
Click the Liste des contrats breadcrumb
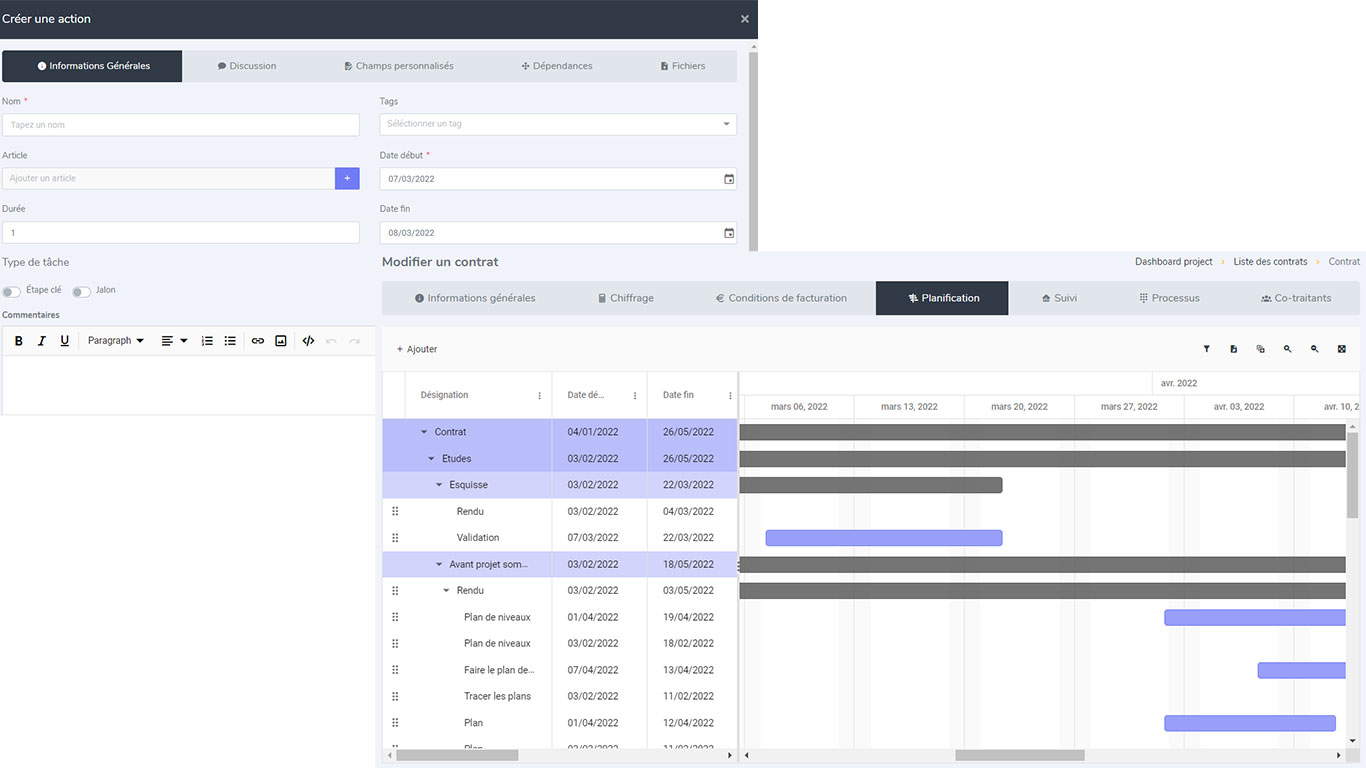1270,262
